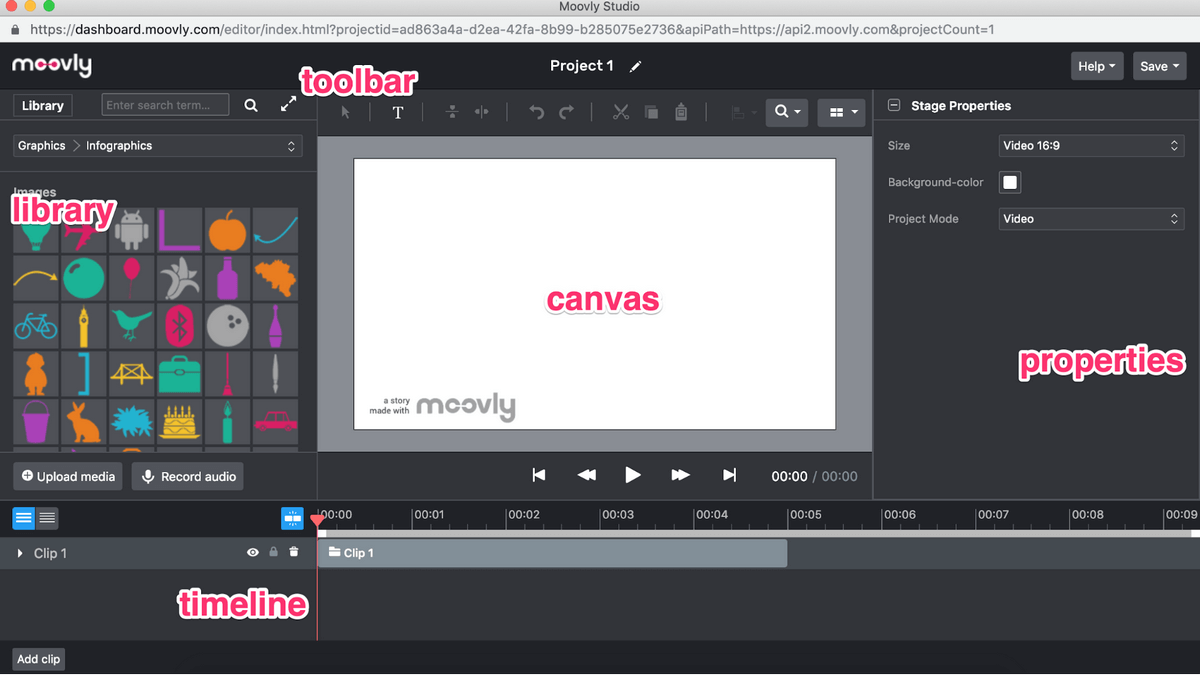The width and height of the screenshot is (1200, 675).
Task: Click the Record audio button
Action: [x=188, y=476]
